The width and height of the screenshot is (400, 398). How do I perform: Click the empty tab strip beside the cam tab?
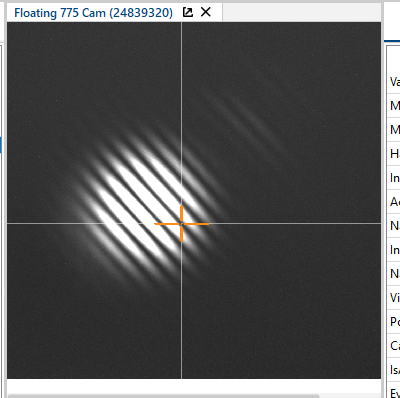pyautogui.click(x=302, y=13)
